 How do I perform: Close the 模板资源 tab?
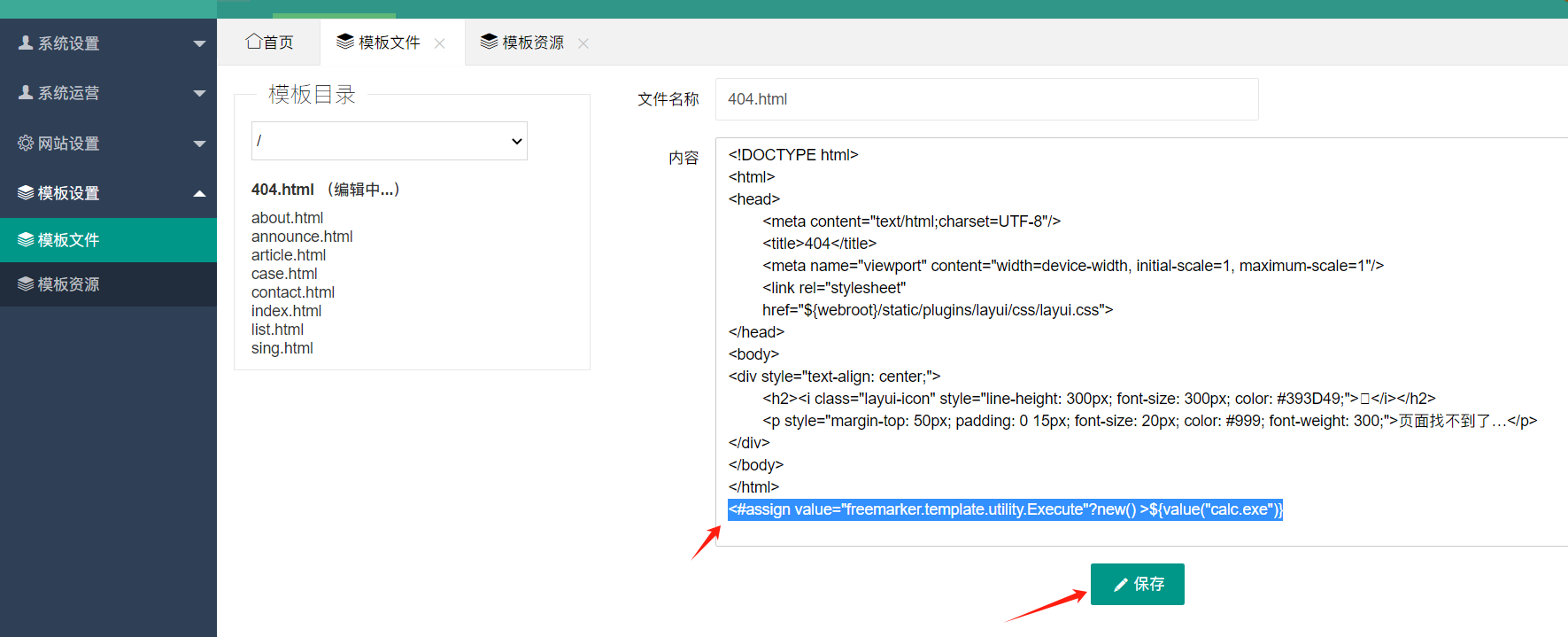[x=583, y=43]
